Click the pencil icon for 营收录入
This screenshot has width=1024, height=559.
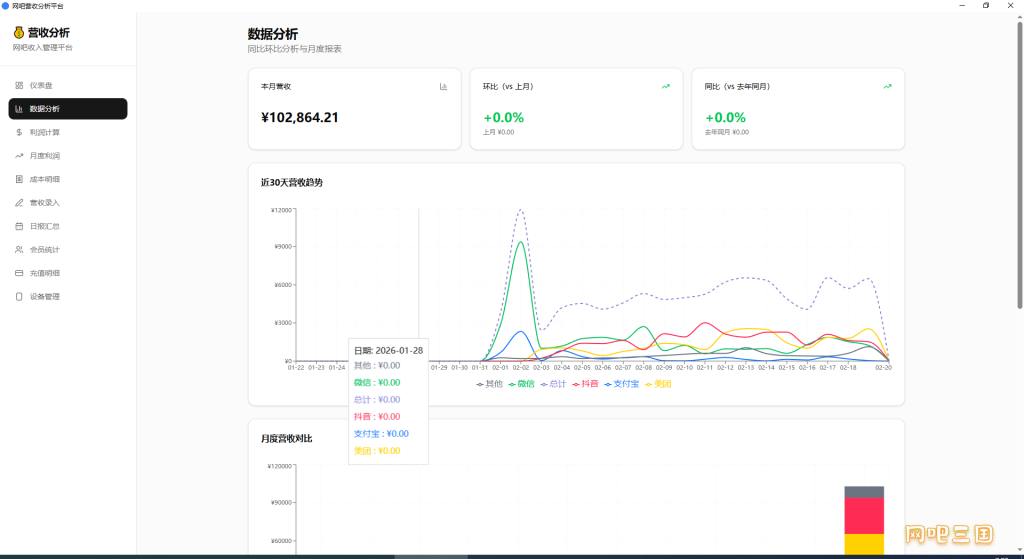[x=19, y=203]
